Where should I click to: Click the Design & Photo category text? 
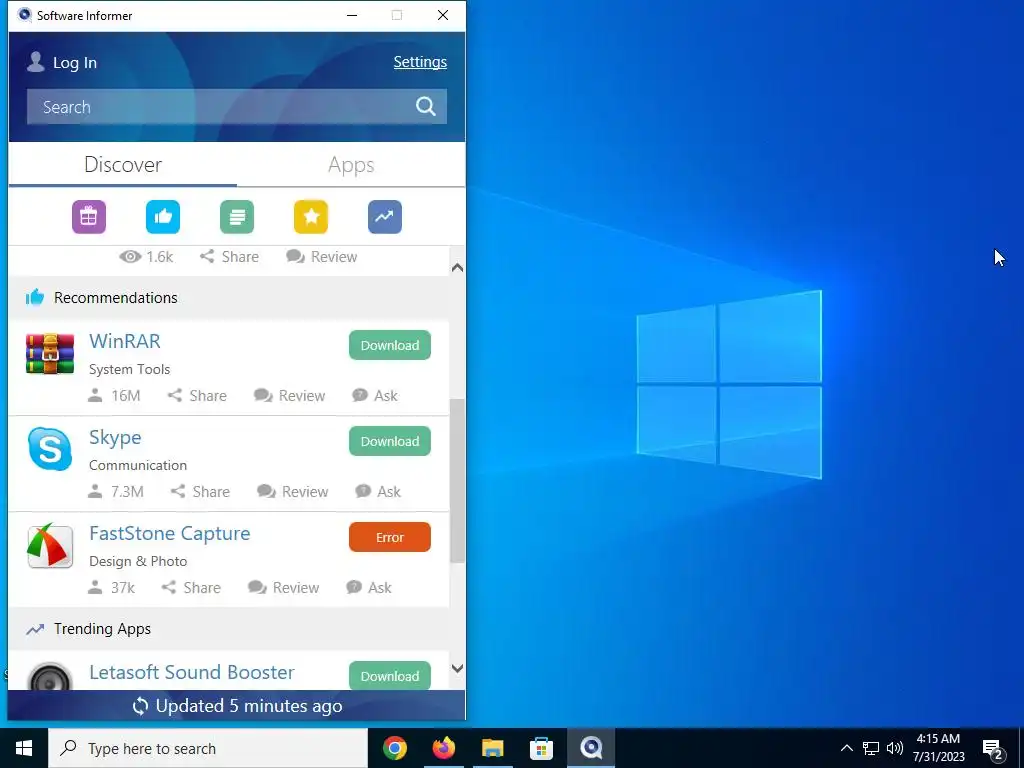[x=138, y=562]
